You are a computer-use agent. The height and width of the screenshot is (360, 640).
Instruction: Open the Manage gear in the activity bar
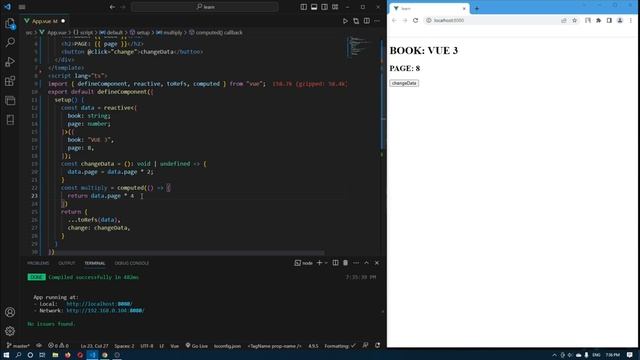10,331
